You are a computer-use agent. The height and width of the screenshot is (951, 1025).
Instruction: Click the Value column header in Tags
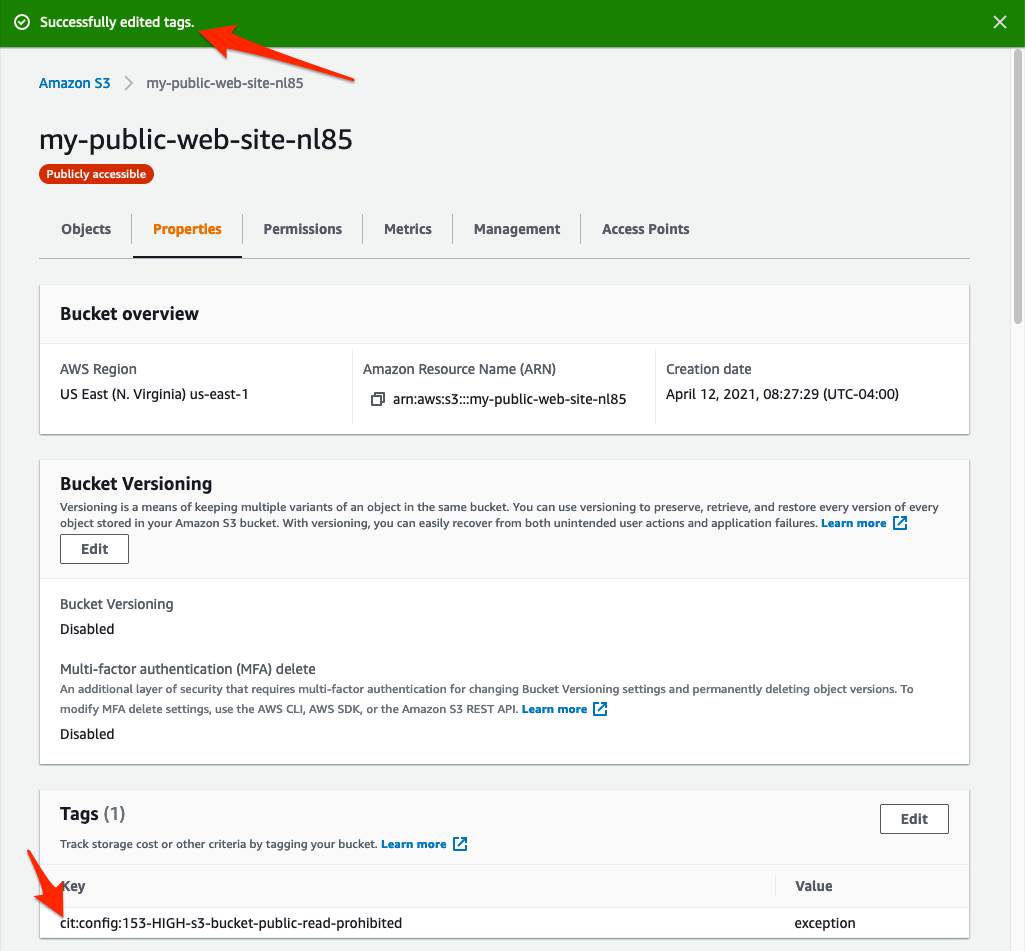coord(814,886)
